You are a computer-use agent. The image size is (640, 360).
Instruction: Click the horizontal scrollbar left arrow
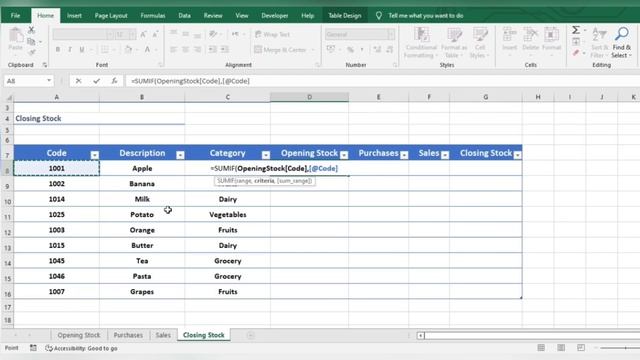(420, 336)
